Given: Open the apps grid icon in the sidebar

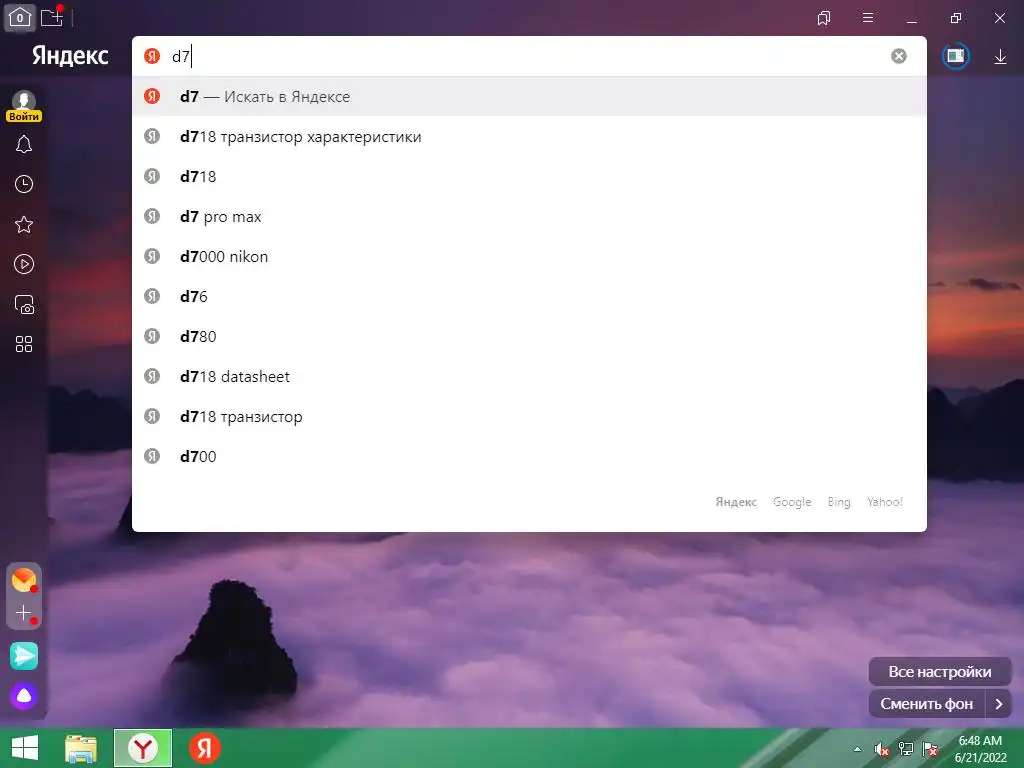Looking at the screenshot, I should pos(24,344).
